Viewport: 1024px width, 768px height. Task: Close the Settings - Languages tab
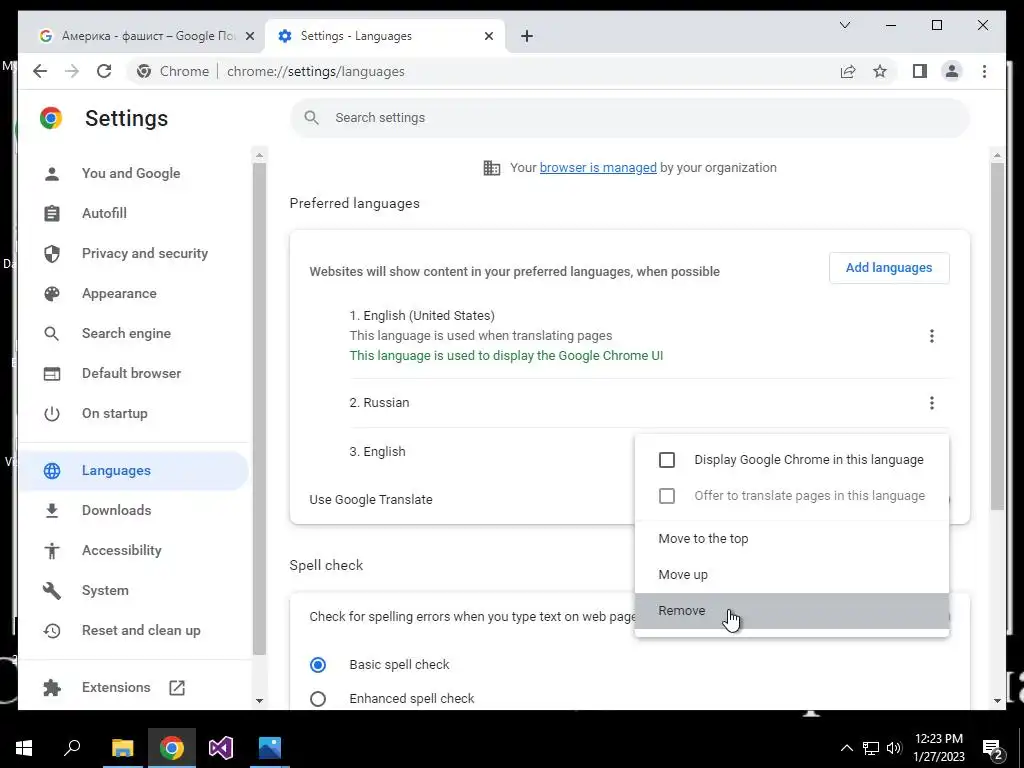click(488, 36)
